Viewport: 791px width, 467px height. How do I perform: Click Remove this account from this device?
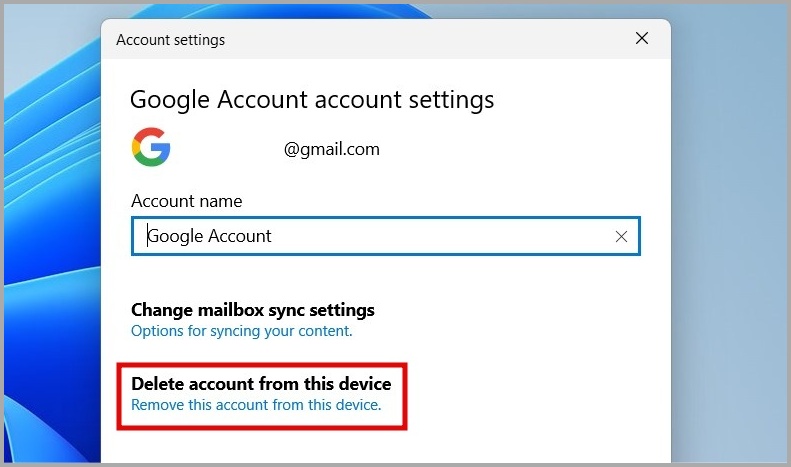256,405
